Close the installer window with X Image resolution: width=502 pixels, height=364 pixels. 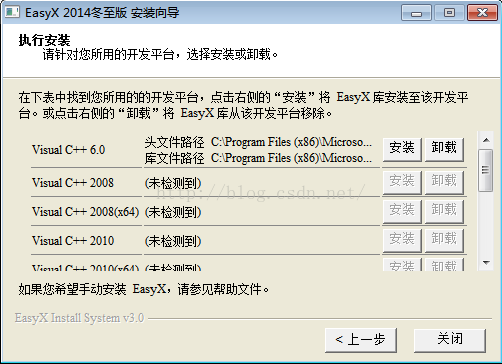(483, 13)
